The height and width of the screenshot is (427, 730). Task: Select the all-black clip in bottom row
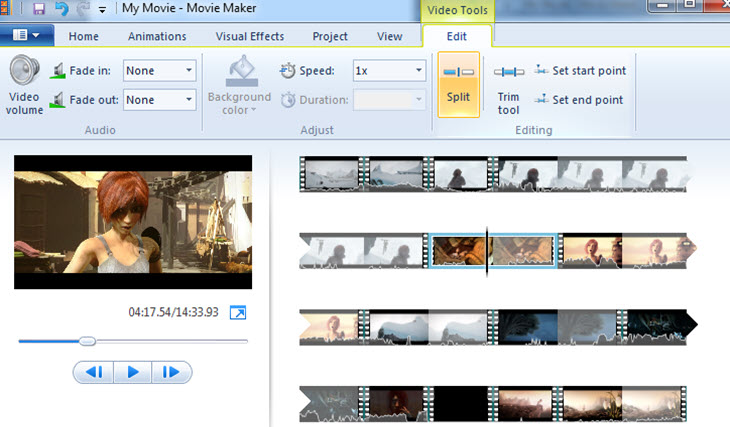[x=461, y=404]
